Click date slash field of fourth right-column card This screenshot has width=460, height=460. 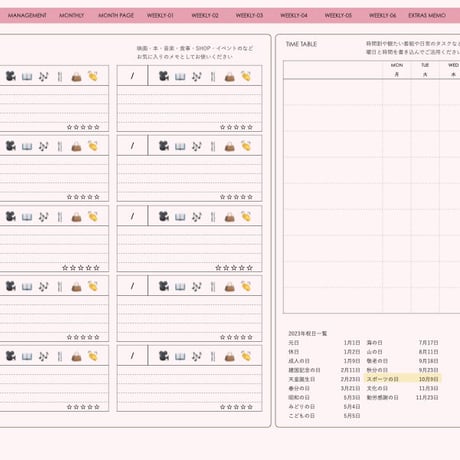[x=132, y=286]
